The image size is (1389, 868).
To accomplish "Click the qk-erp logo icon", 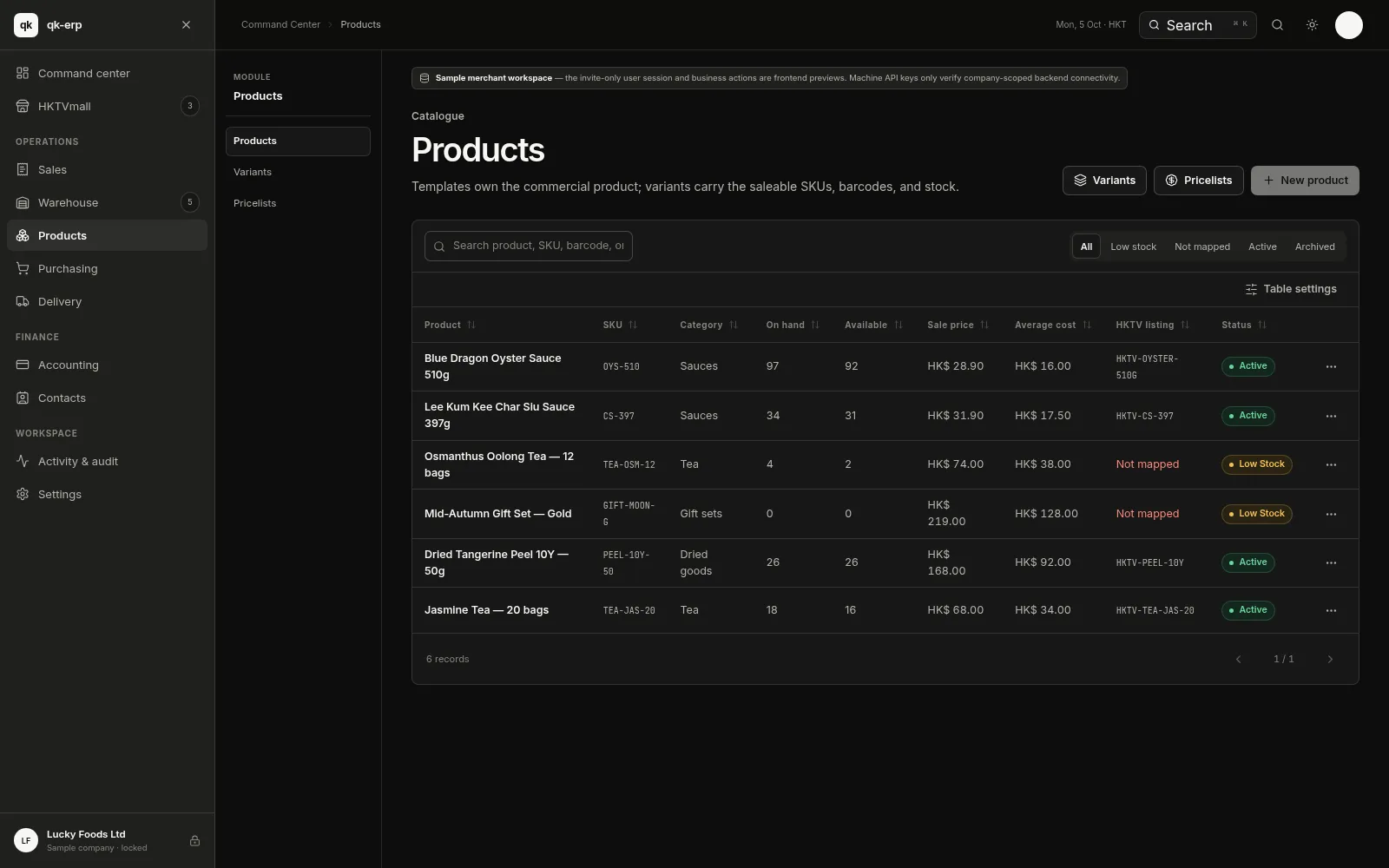I will click(x=26, y=25).
